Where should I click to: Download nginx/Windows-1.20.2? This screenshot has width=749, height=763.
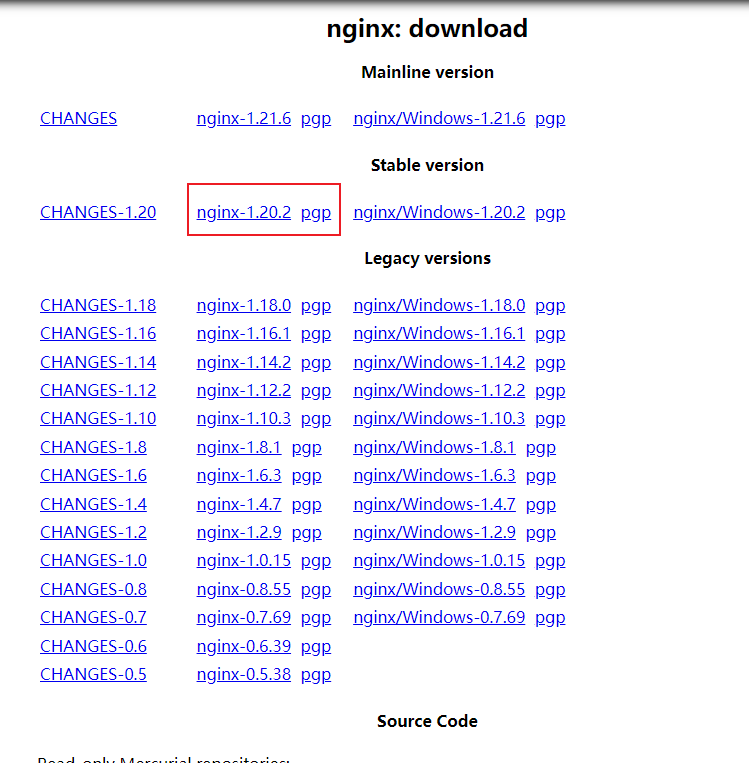439,212
